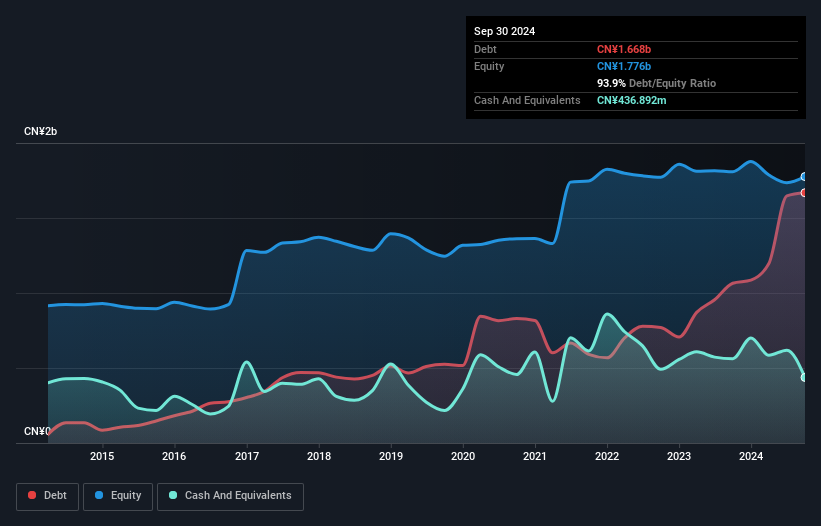Click the 2024 x-axis label

[751, 456]
